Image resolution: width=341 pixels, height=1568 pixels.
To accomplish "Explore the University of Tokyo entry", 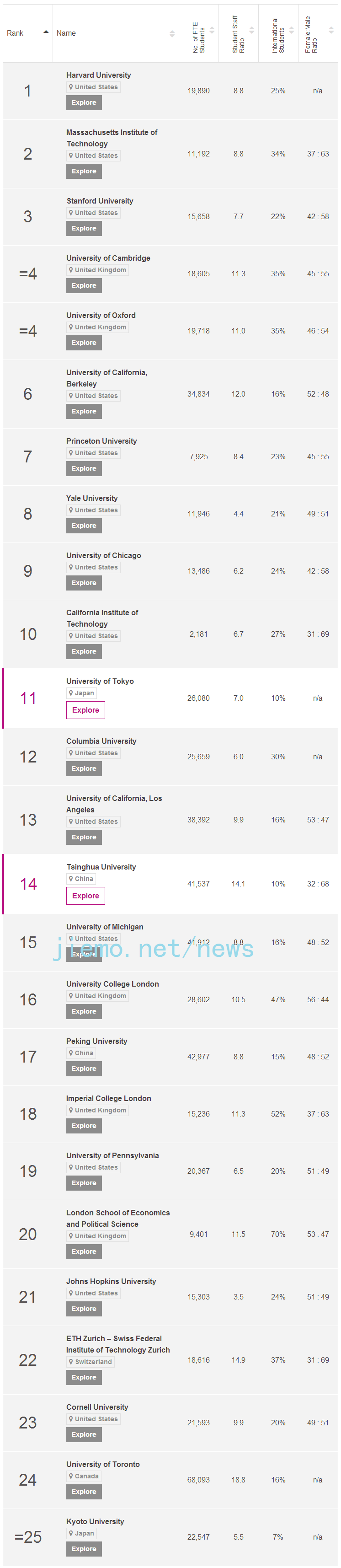I will [85, 710].
